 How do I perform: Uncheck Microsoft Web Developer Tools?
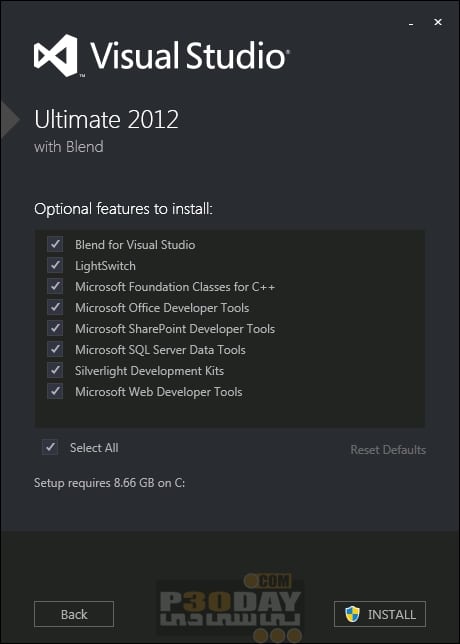pos(55,391)
